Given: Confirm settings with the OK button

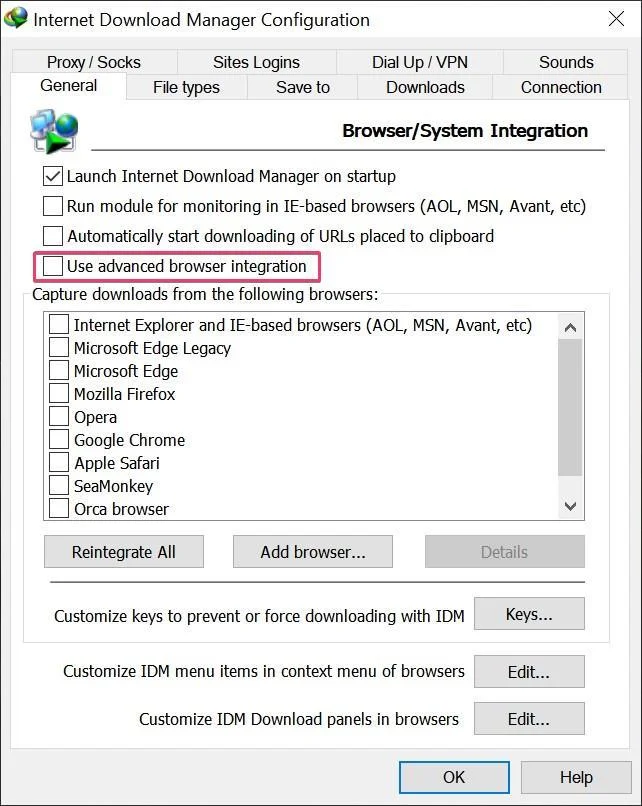Looking at the screenshot, I should click(454, 777).
